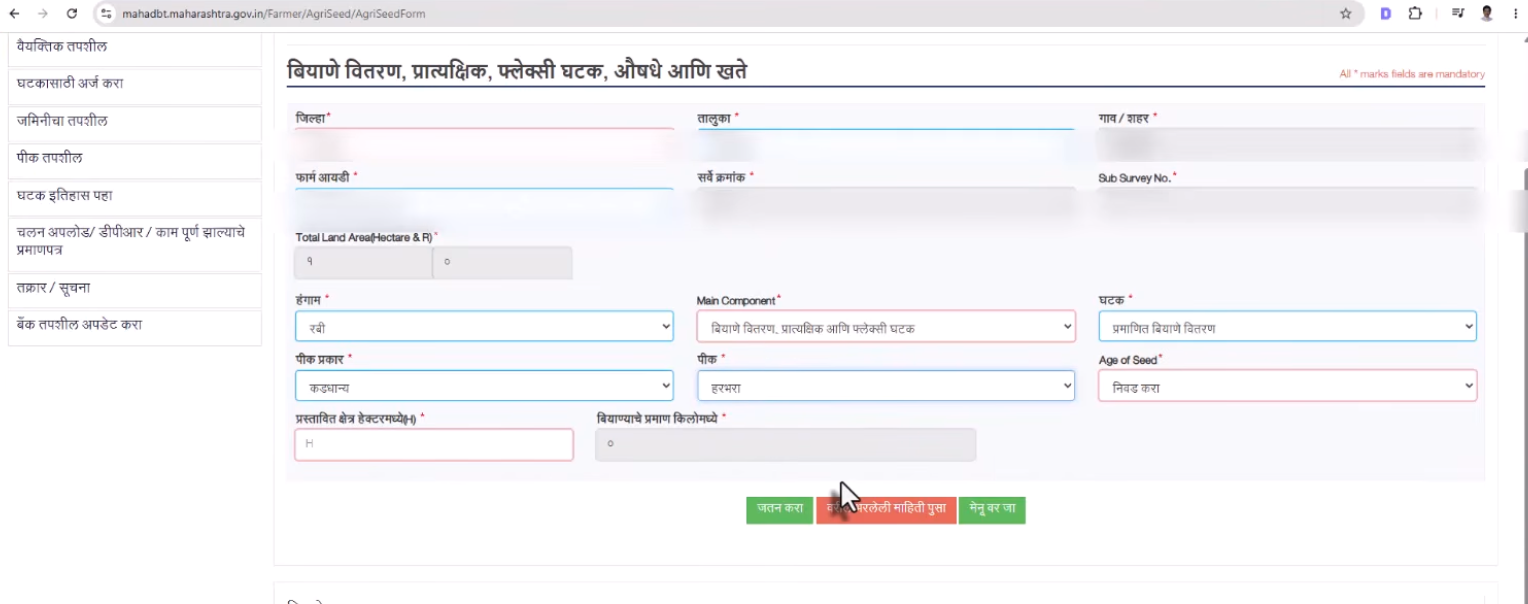Click the मेनू वर जा button
The height and width of the screenshot is (604, 1528).
pyautogui.click(x=992, y=509)
